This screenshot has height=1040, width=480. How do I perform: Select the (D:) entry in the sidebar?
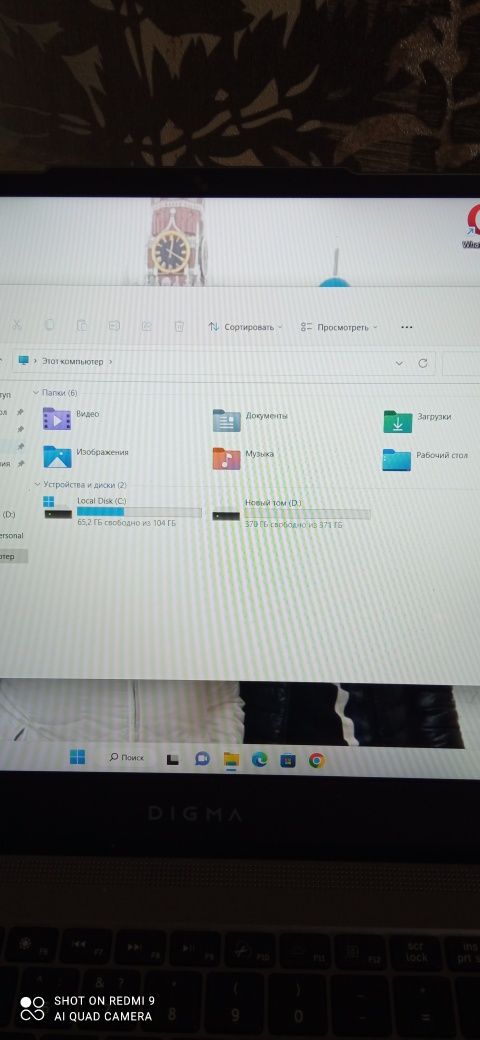pyautogui.click(x=9, y=514)
